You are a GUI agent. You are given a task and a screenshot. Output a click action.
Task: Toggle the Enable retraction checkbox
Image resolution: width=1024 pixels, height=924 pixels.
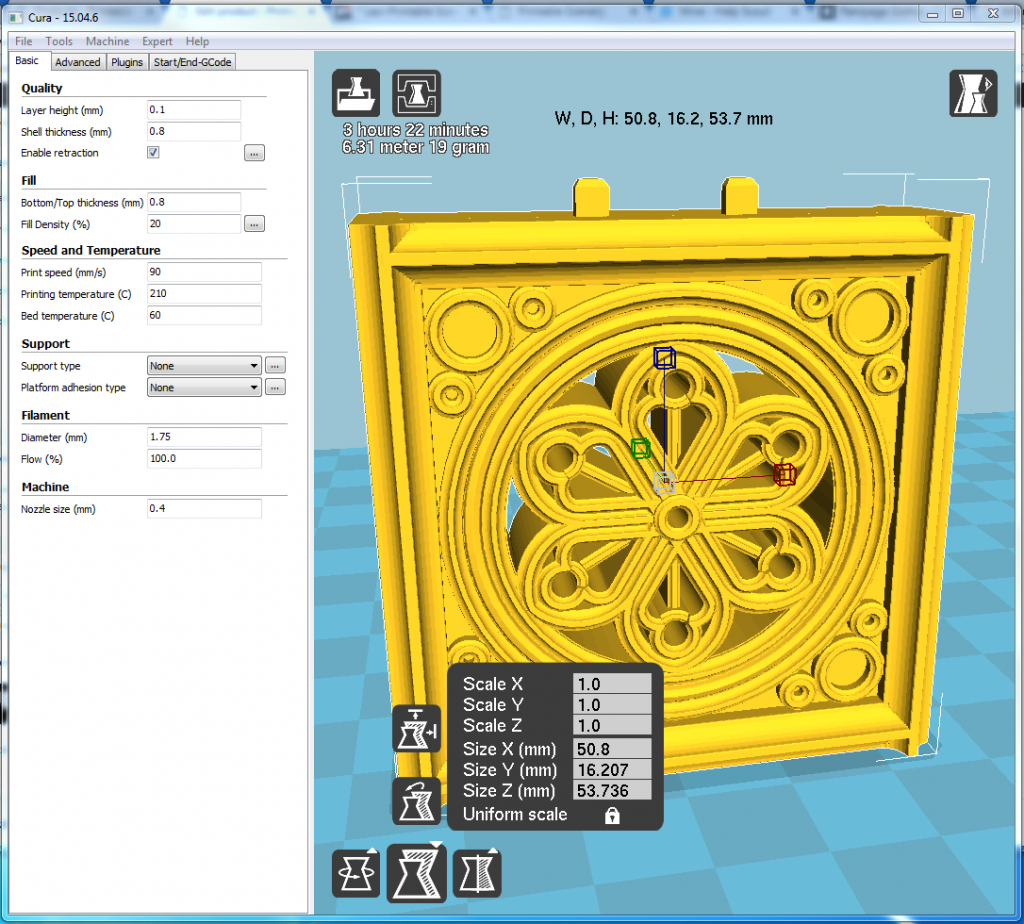click(153, 152)
